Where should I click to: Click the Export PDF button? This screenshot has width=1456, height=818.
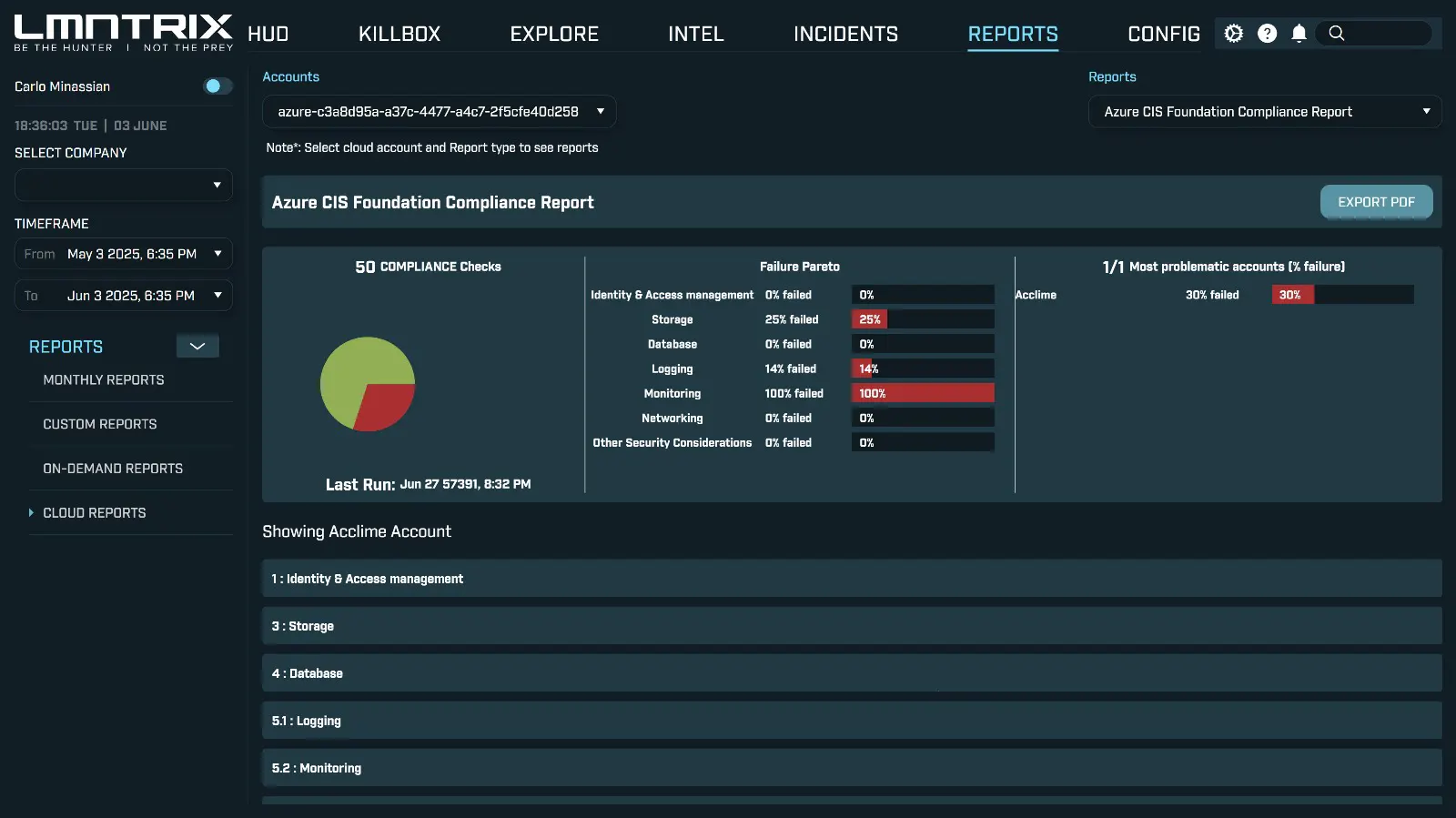coord(1376,202)
